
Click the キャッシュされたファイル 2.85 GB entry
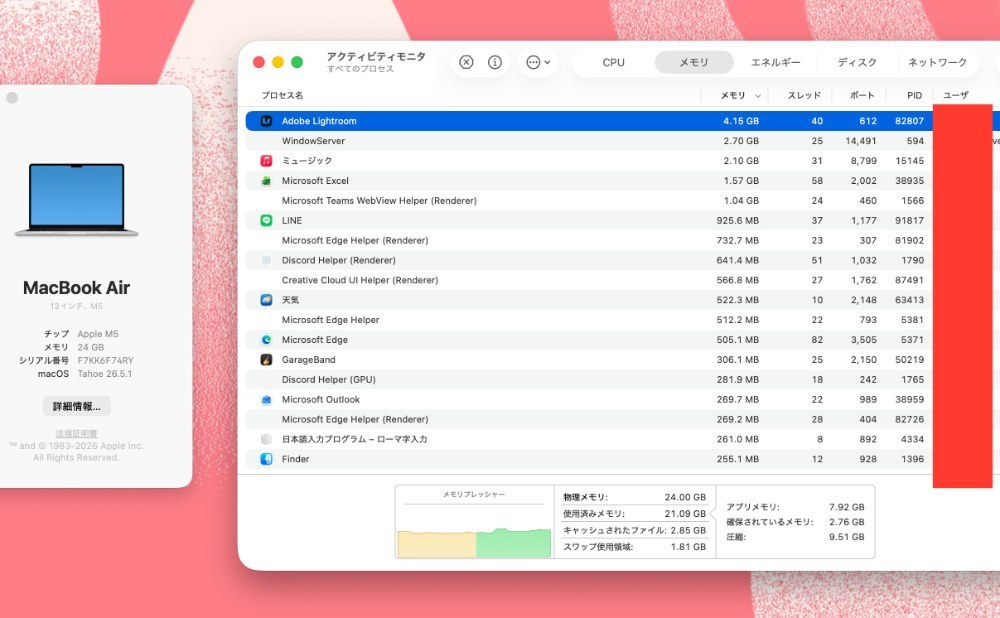634,530
